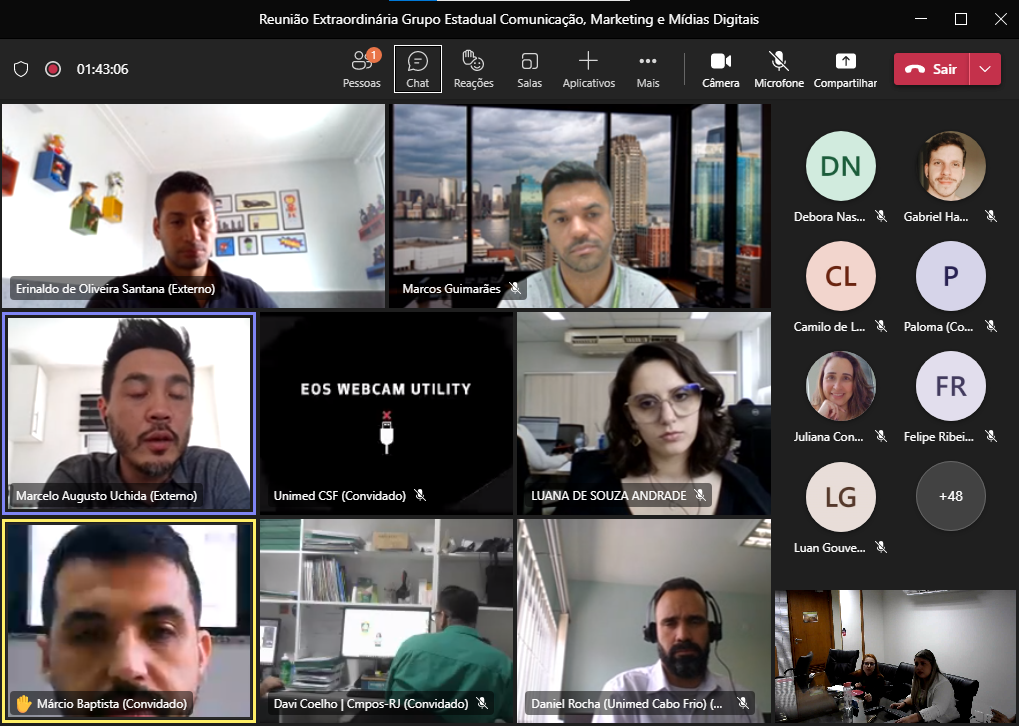This screenshot has width=1019, height=726.
Task: Unmute the Microfone
Action: coord(778,69)
